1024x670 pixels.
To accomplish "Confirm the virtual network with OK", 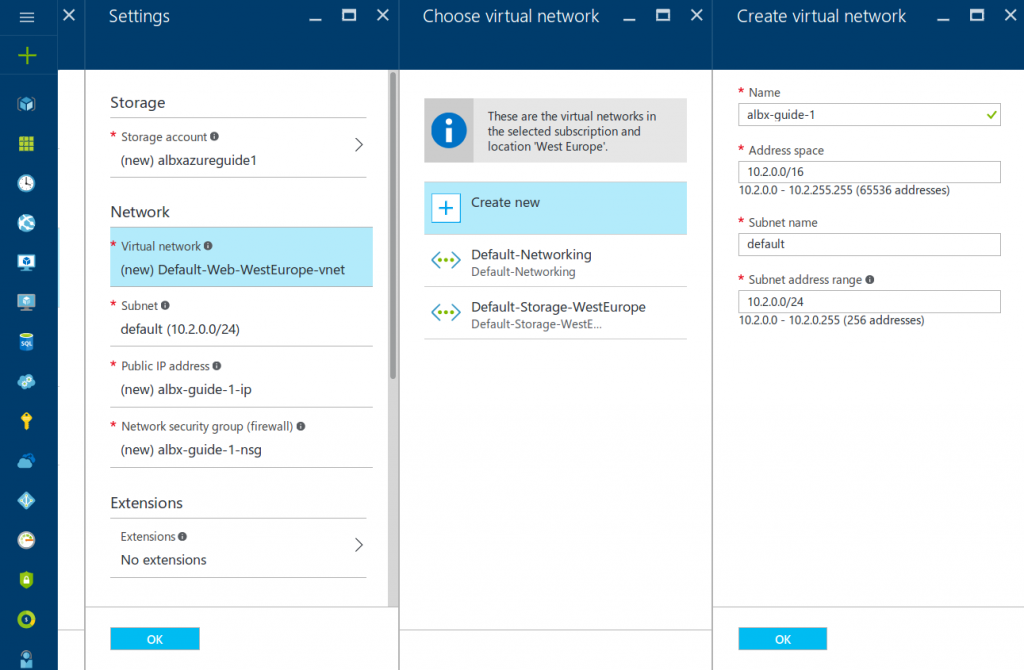I will click(x=782, y=638).
